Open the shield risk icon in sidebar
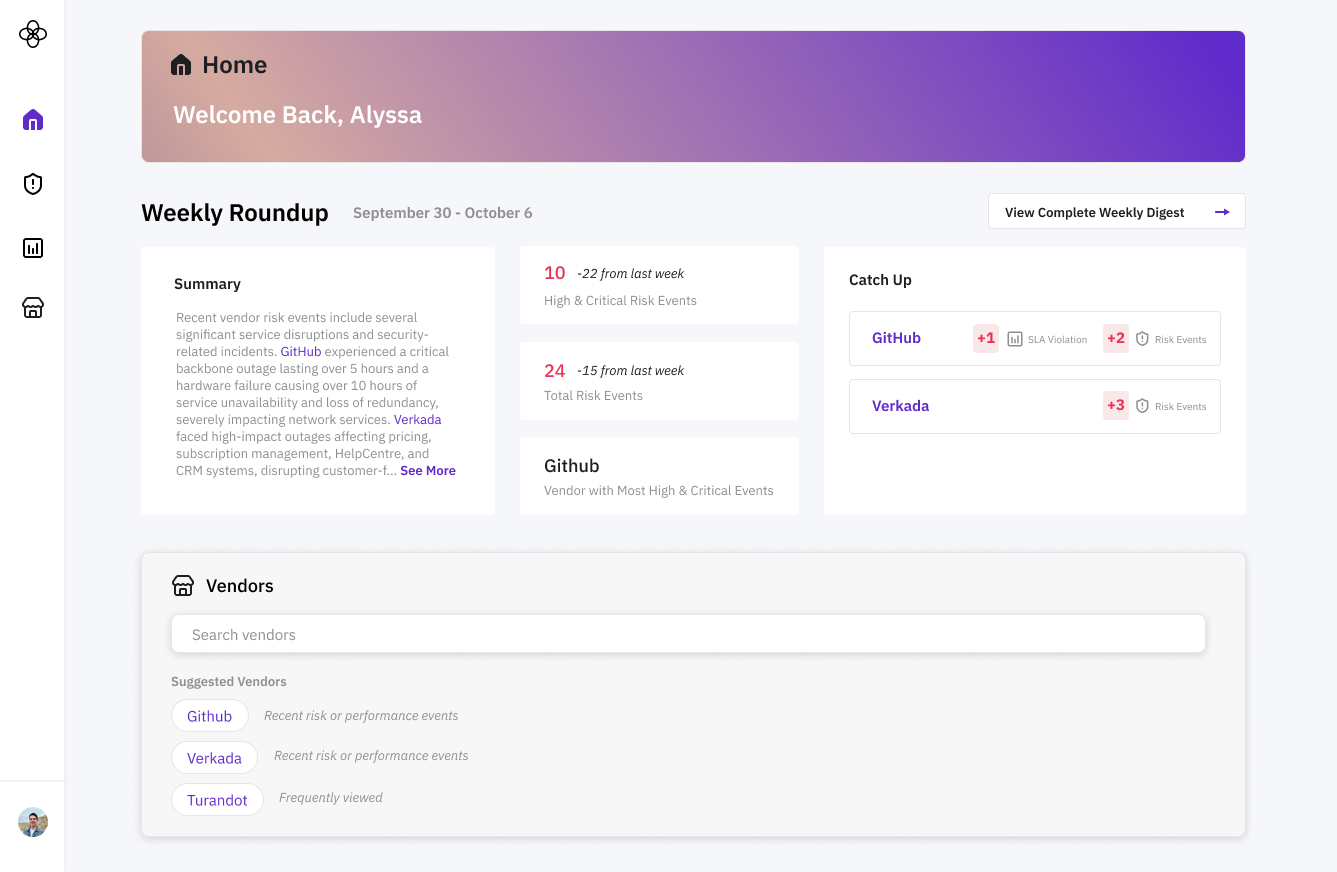The width and height of the screenshot is (1337, 872). [x=33, y=184]
